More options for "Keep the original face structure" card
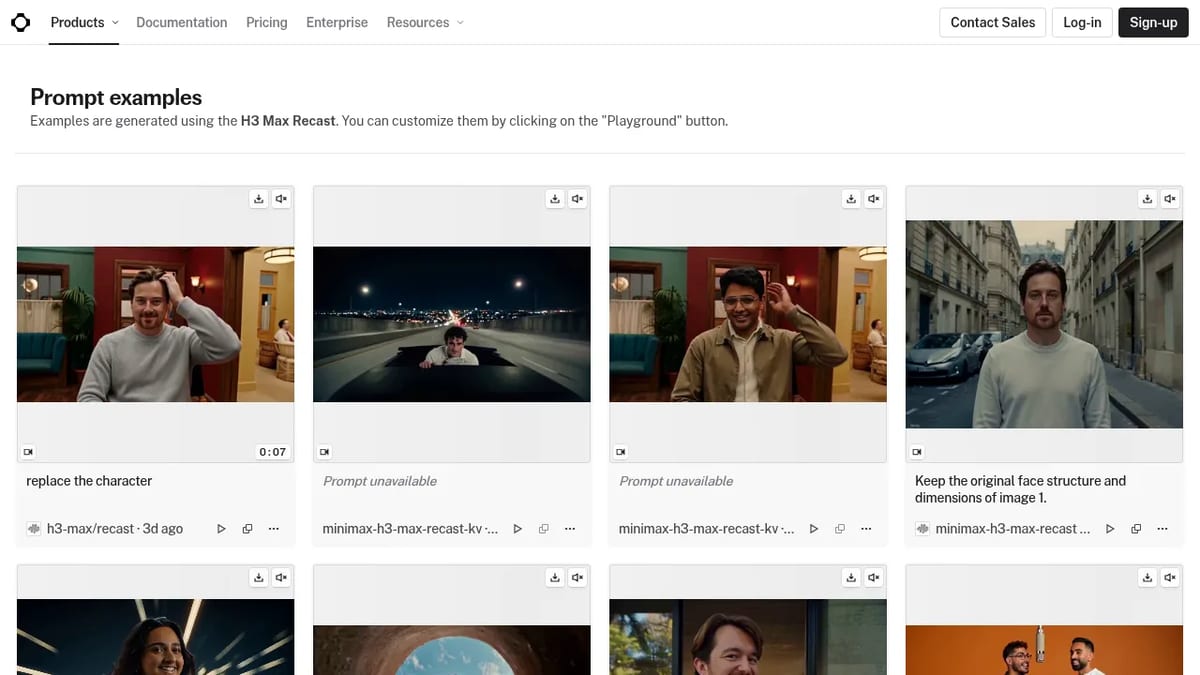Image resolution: width=1200 pixels, height=675 pixels. (1162, 529)
